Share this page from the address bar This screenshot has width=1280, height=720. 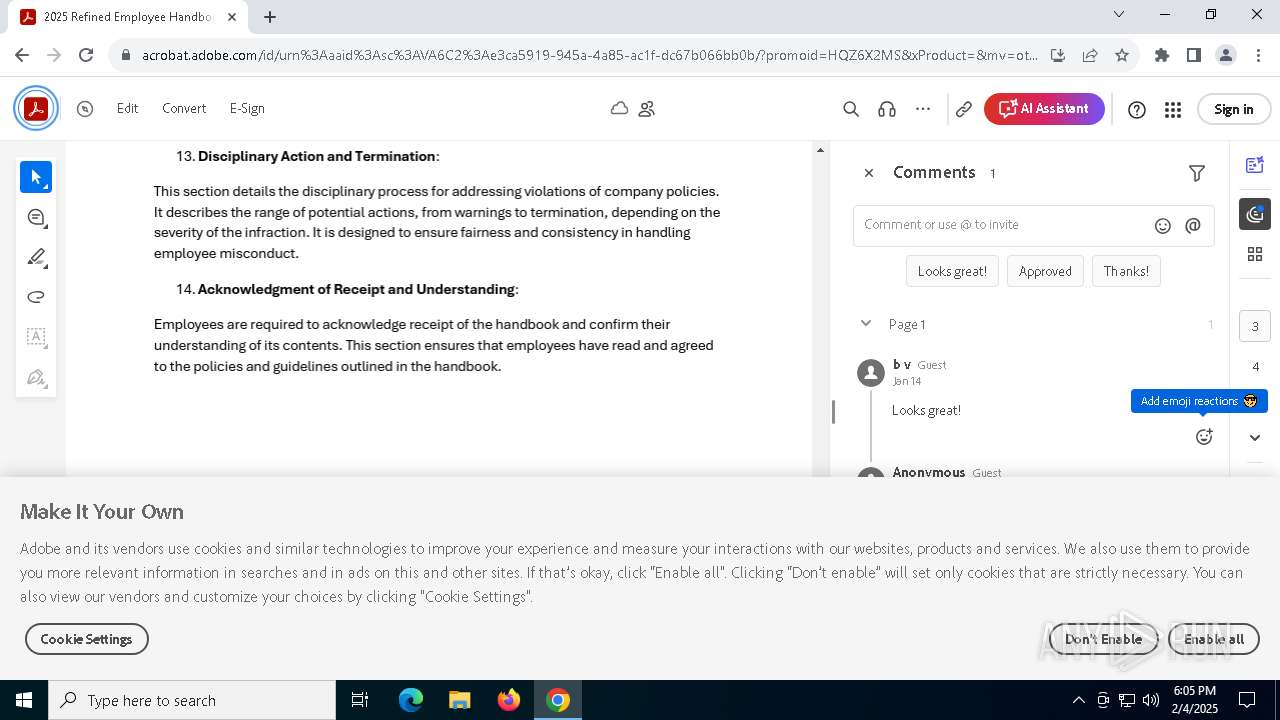tap(1090, 55)
